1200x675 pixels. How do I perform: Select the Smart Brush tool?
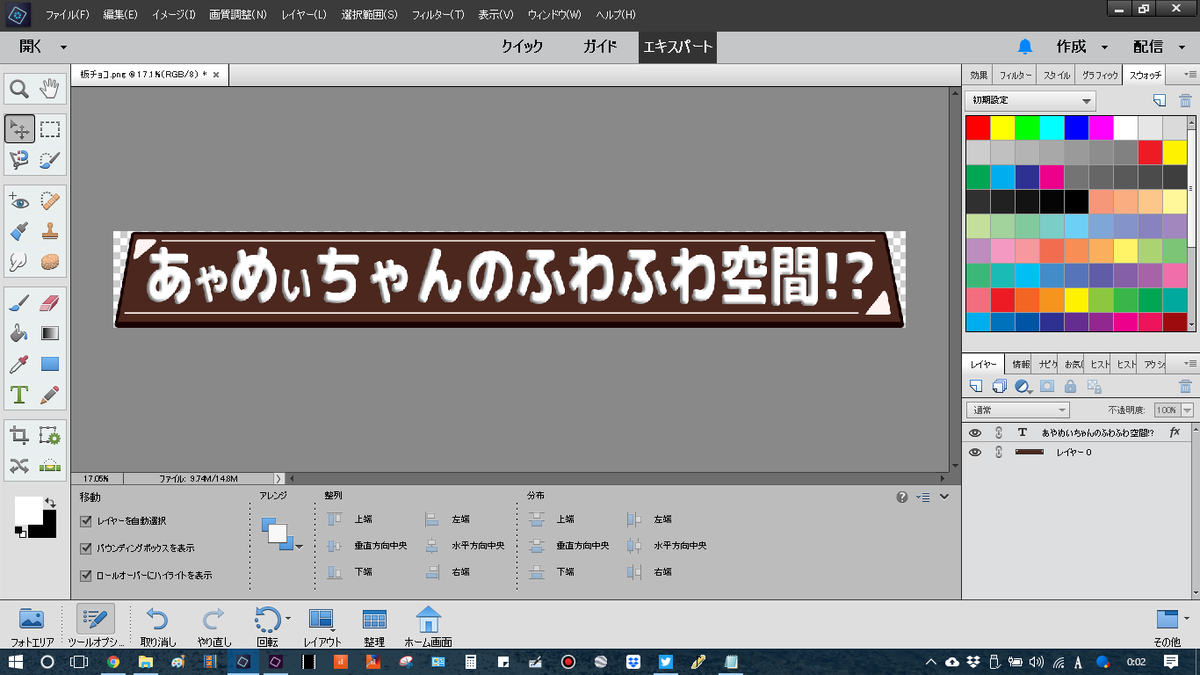click(x=19, y=230)
